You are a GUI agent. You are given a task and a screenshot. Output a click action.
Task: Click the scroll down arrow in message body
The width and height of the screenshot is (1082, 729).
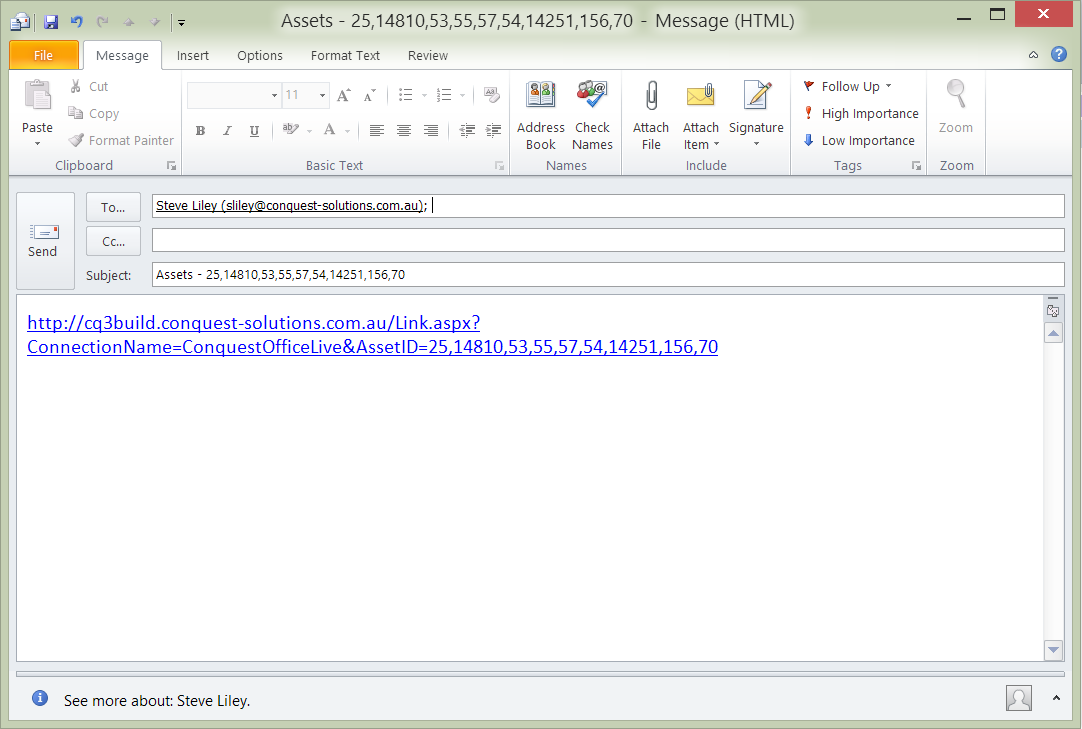[1054, 650]
